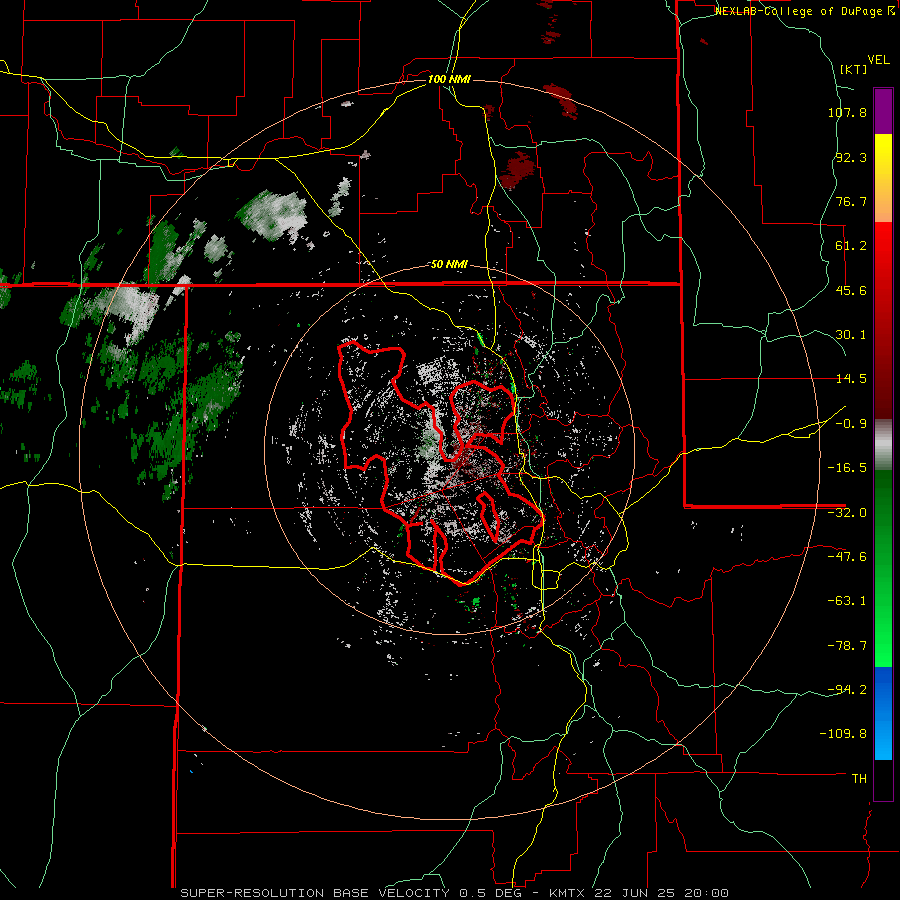Click the -109.8 velocity scale value
Viewport: 900px width, 900px height.
click(x=843, y=734)
